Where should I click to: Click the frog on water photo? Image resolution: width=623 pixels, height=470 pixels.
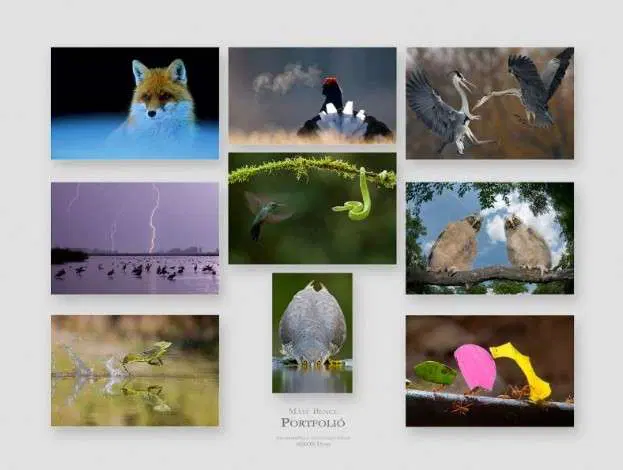135,371
